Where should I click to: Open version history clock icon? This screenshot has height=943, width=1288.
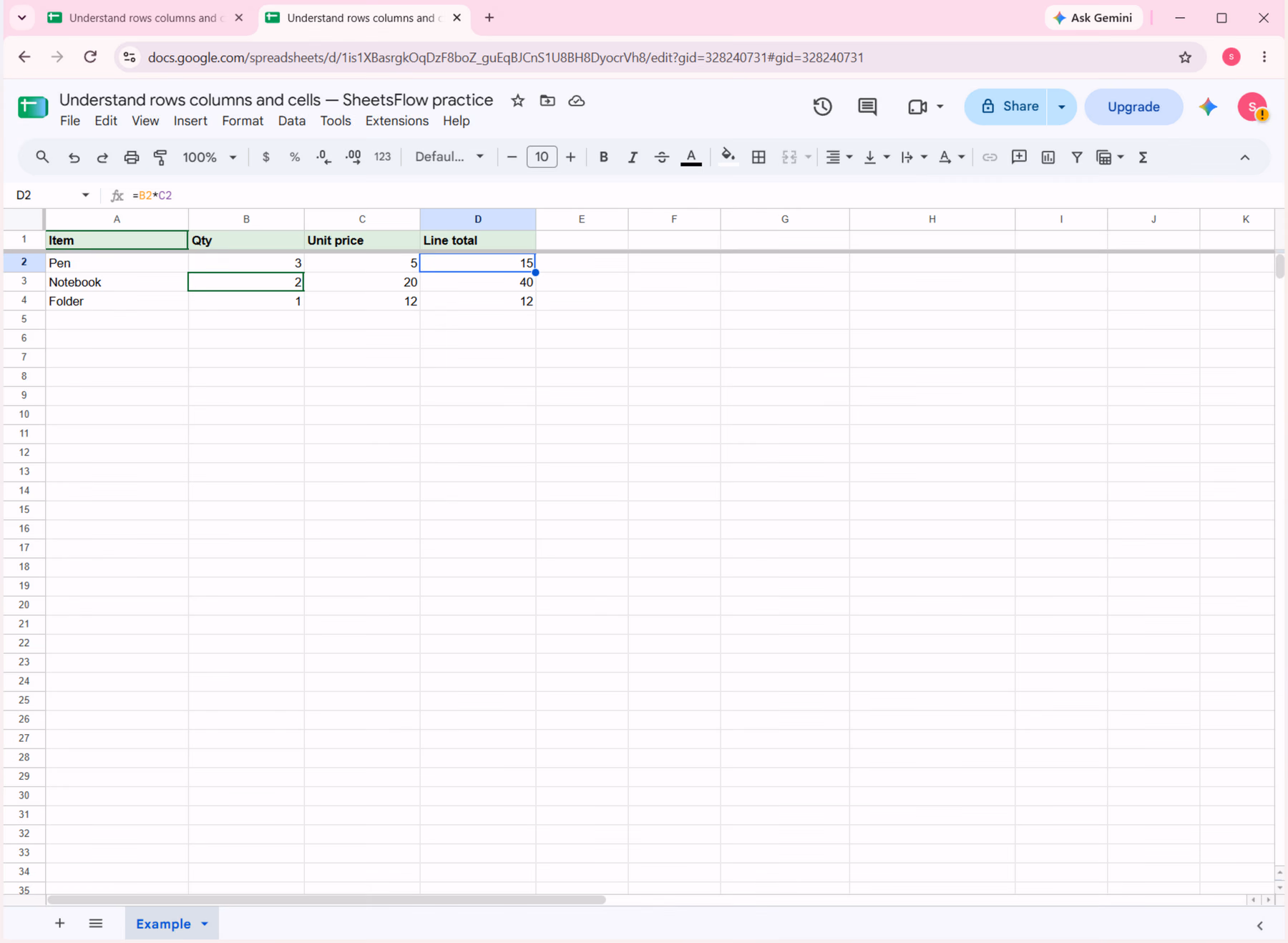point(823,107)
